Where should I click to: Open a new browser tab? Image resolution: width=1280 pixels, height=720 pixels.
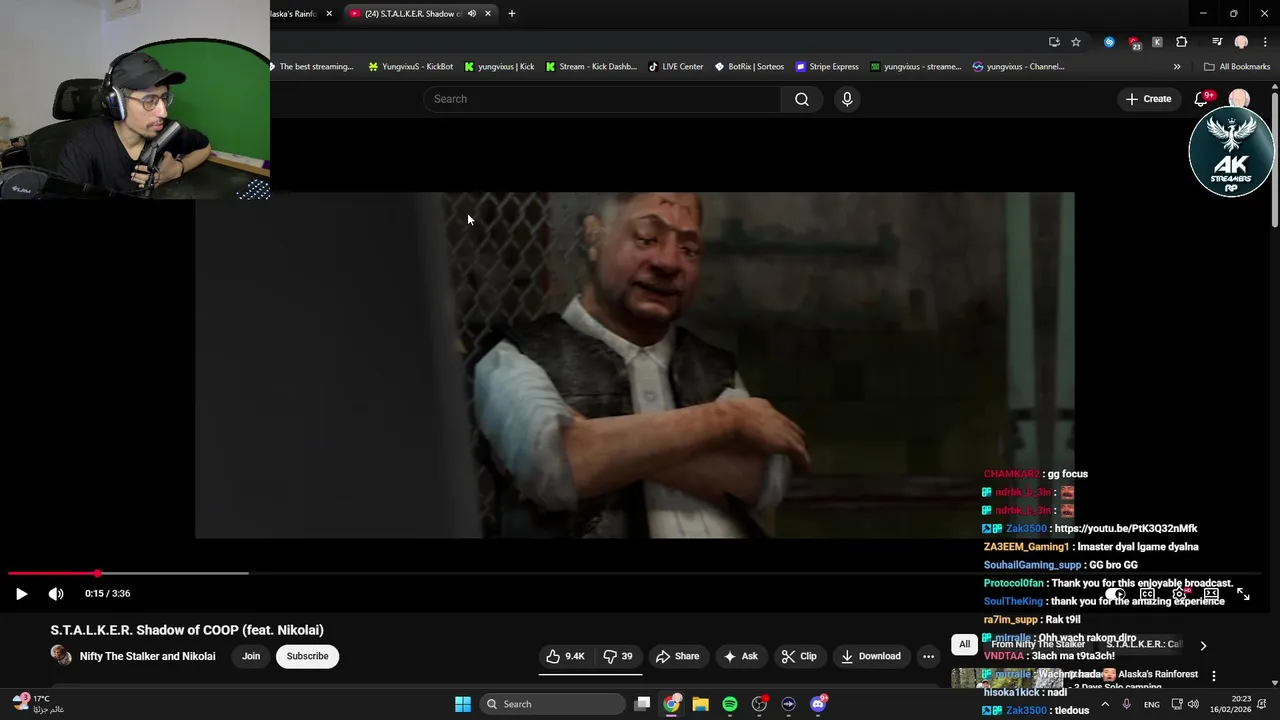pyautogui.click(x=512, y=13)
